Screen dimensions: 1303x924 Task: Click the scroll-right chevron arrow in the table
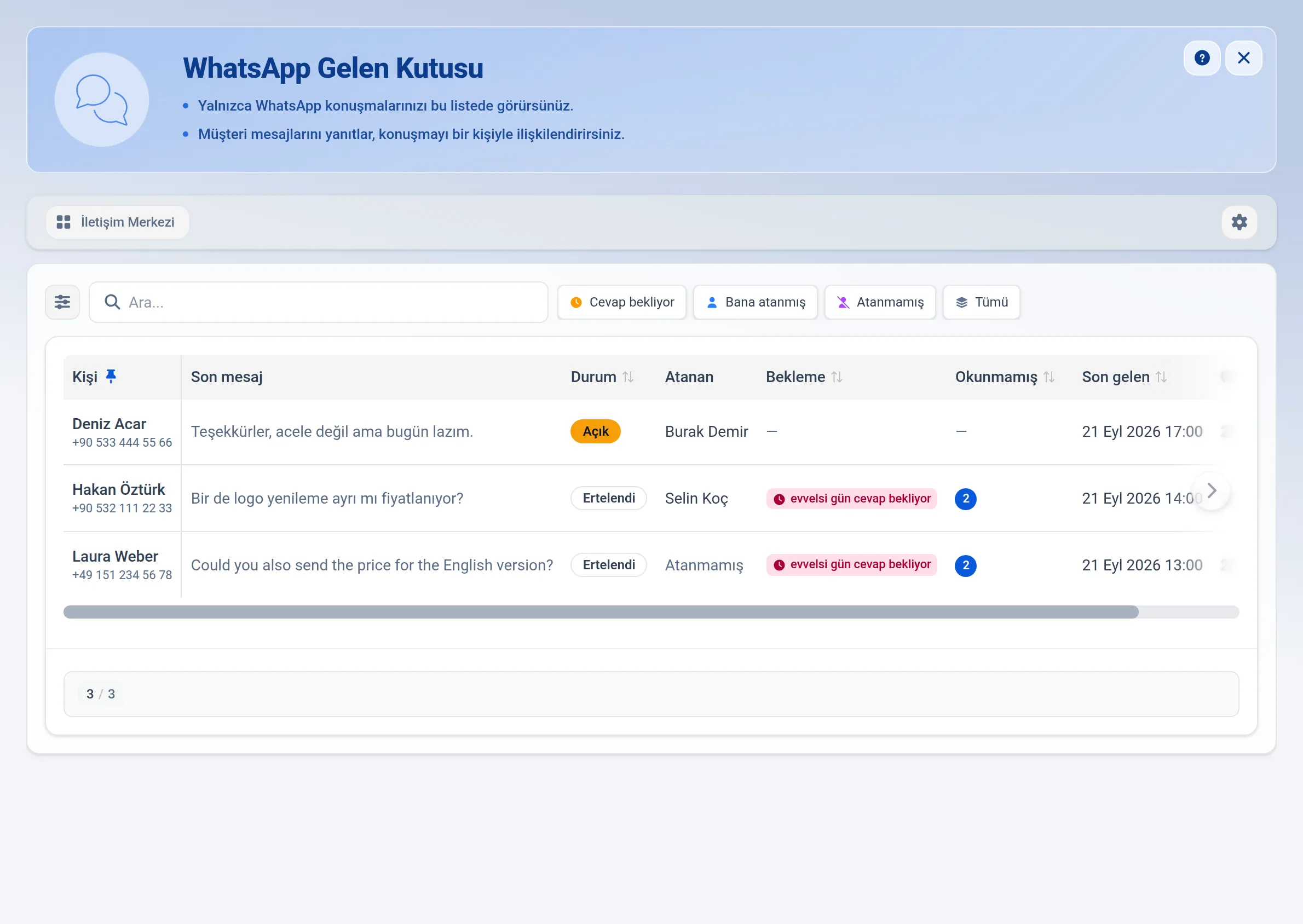click(1212, 490)
